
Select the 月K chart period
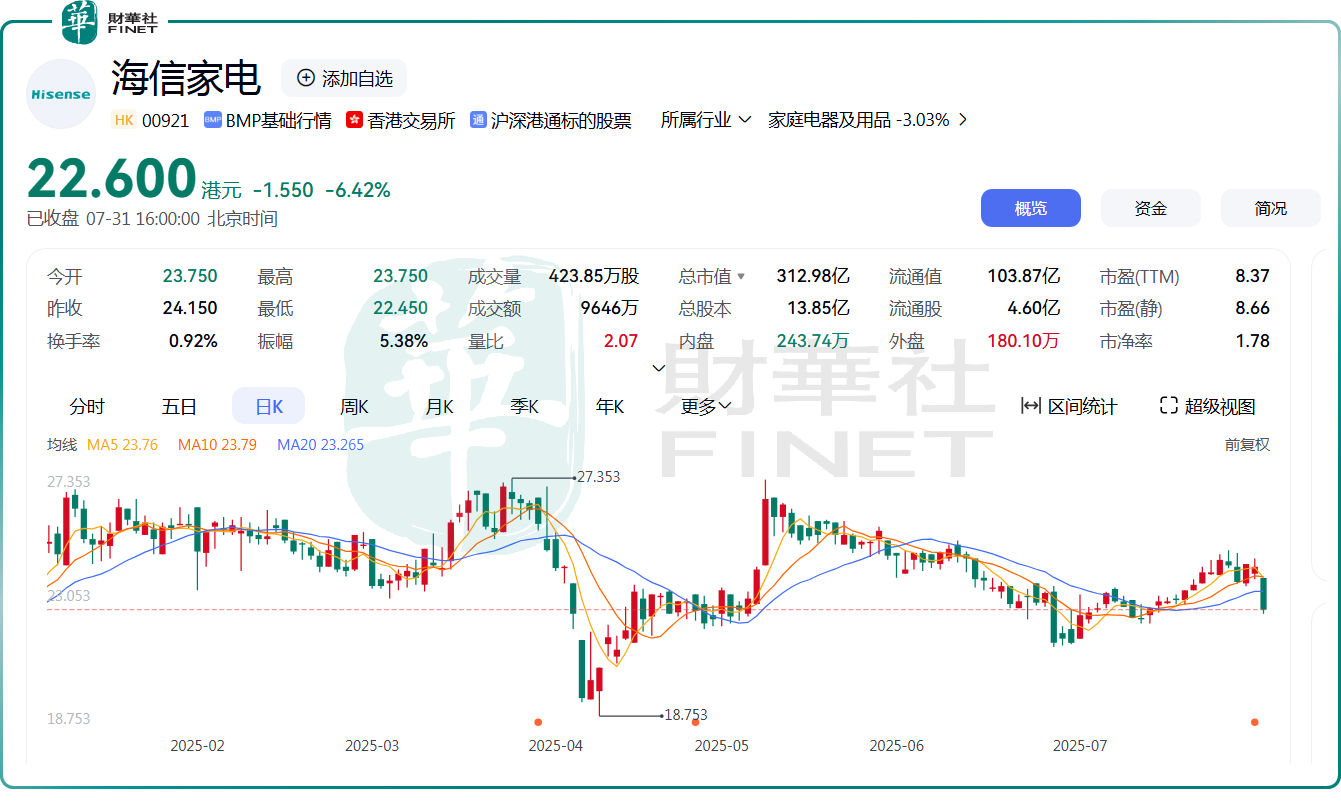(440, 407)
